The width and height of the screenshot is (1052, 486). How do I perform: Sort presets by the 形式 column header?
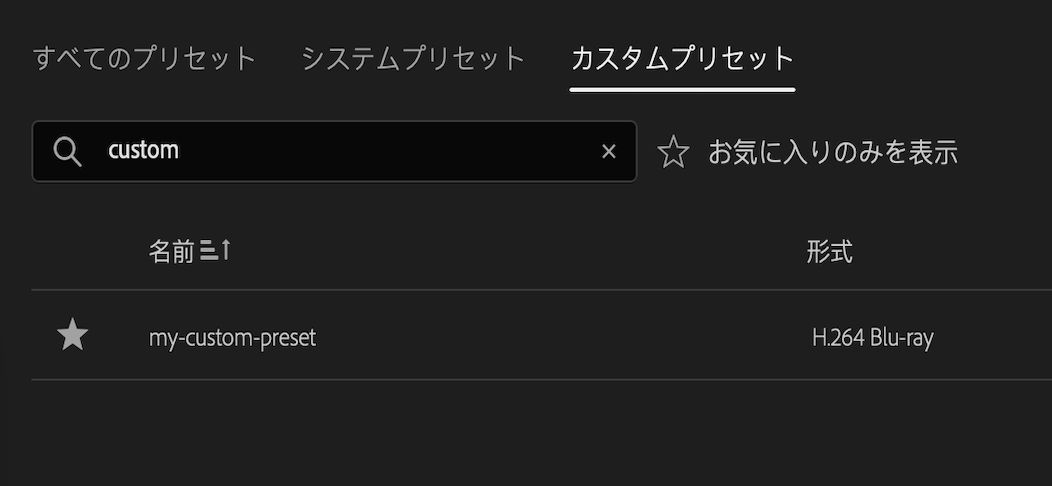(829, 252)
